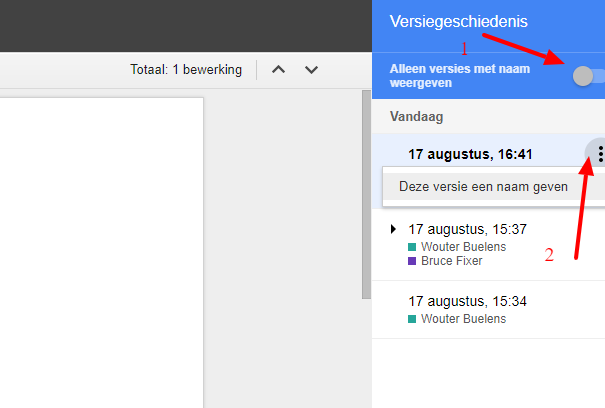The height and width of the screenshot is (408, 605).
Task: Click purple swatch beside Bruce Fixer
Action: (x=412, y=261)
